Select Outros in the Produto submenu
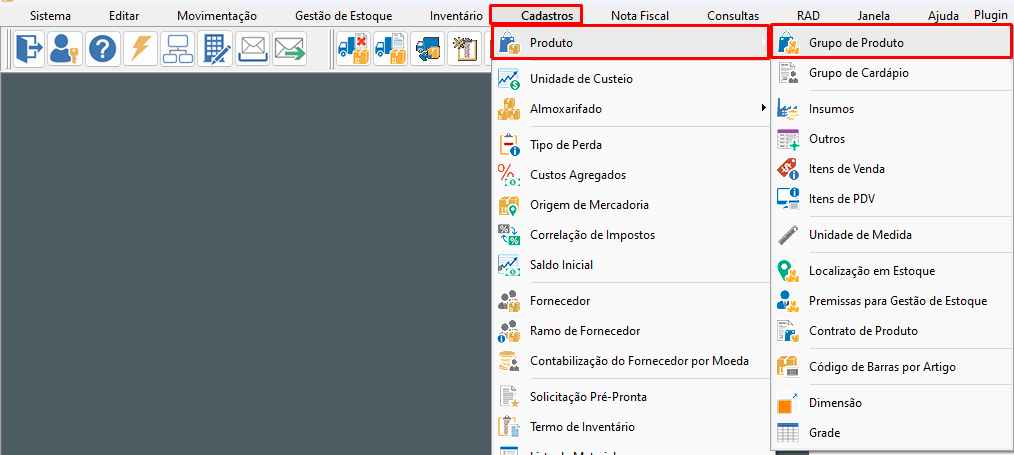Viewport: 1014px width, 455px height. [827, 139]
